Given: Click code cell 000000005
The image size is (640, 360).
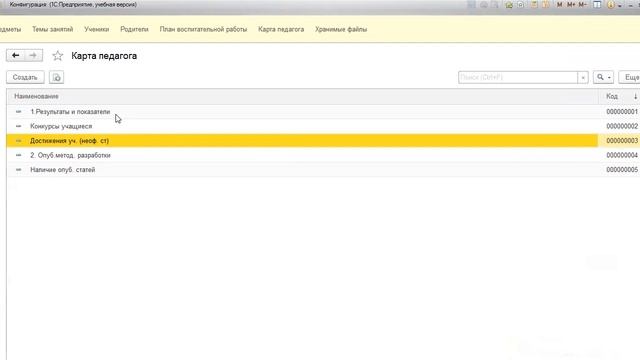Looking at the screenshot, I should pos(622,170).
